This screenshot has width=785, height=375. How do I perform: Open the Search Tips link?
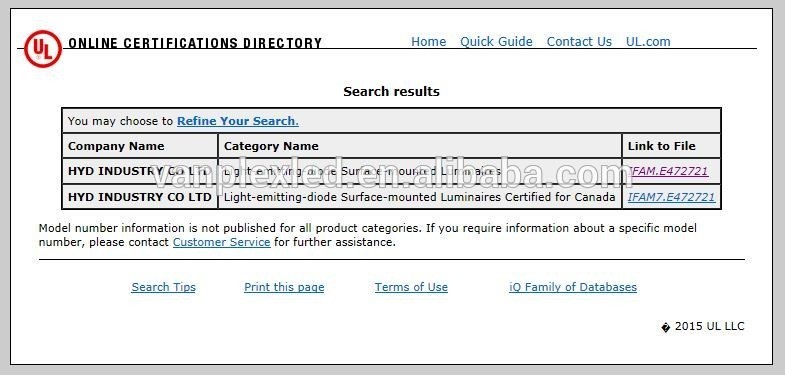[x=164, y=287]
